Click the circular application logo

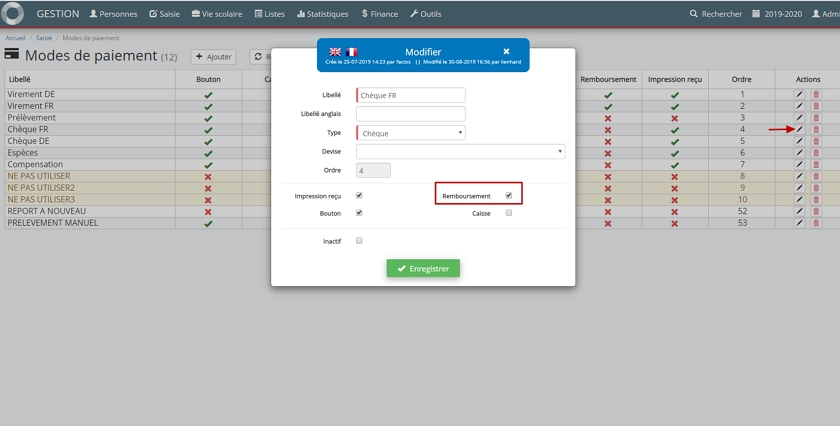tap(12, 13)
